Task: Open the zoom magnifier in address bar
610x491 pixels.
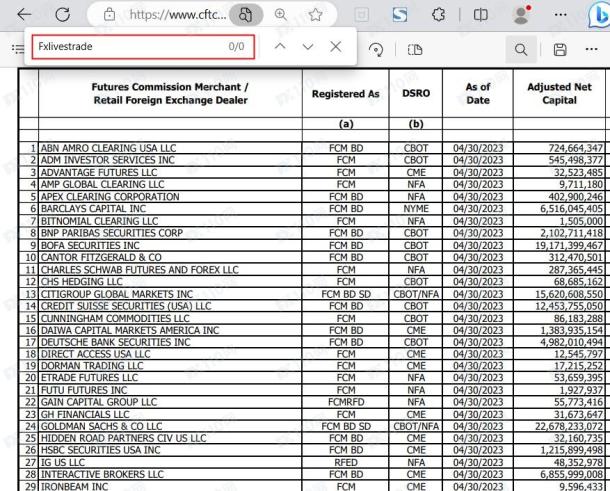Action: [280, 15]
